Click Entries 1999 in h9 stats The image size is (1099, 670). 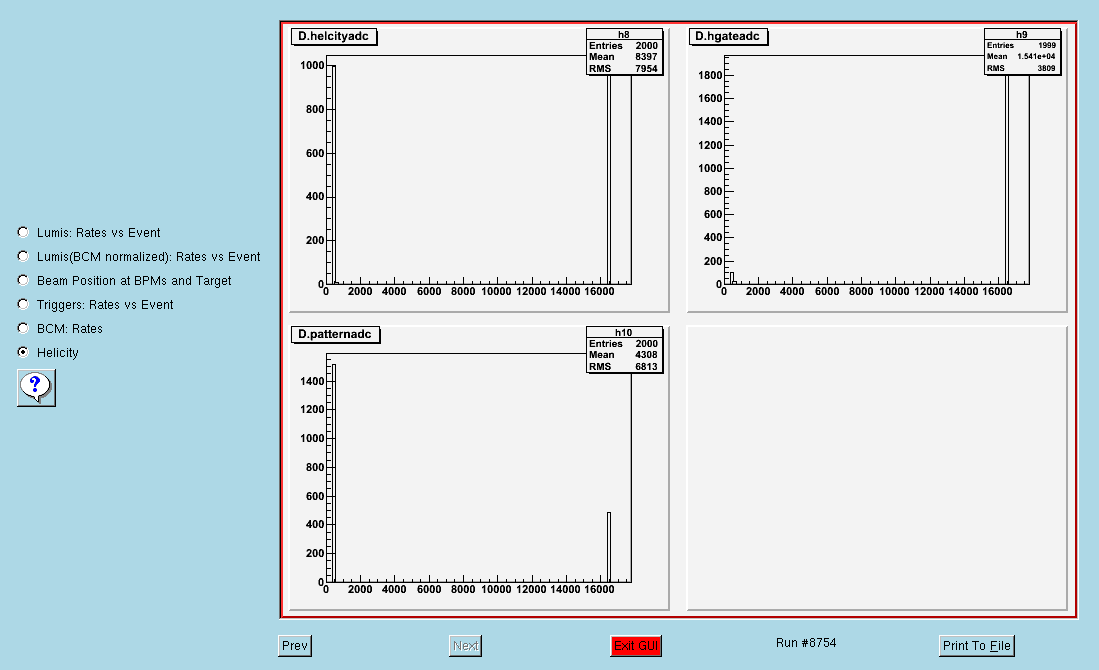(1021, 45)
